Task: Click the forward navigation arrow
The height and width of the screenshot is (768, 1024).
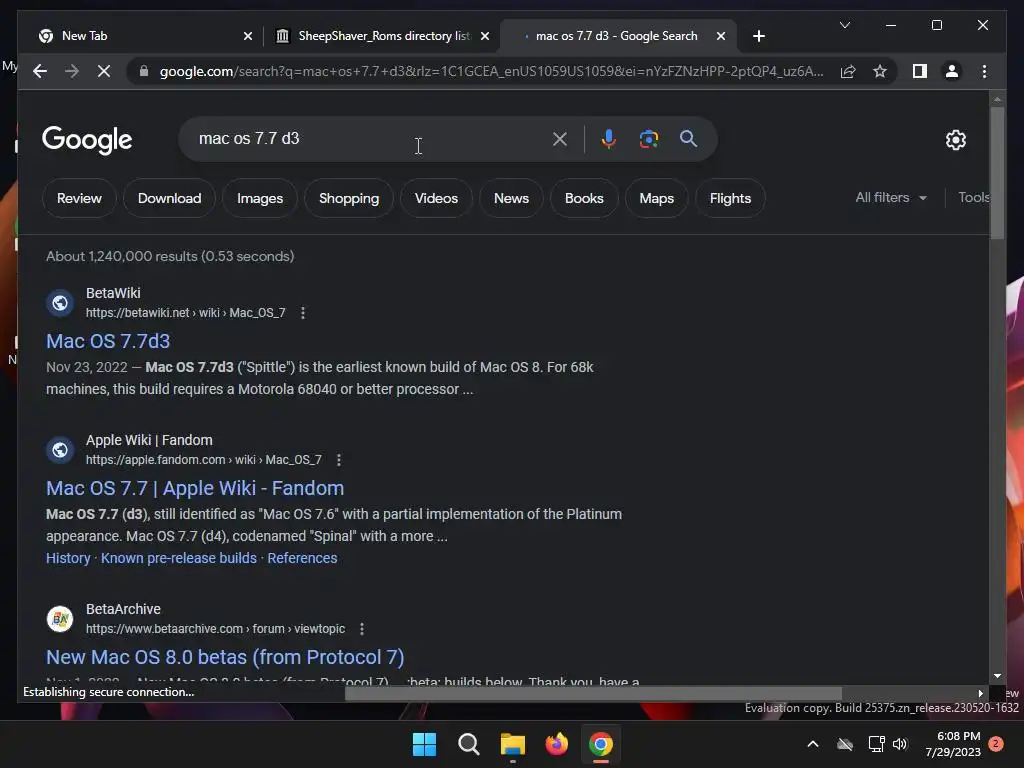Action: (x=72, y=71)
